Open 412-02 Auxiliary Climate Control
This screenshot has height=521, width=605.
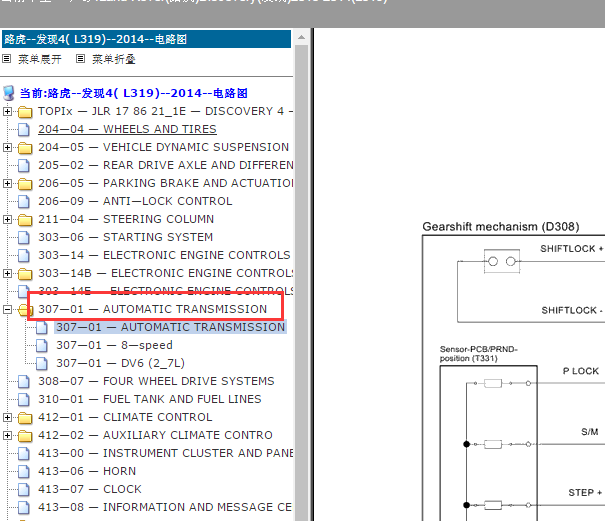tap(155, 435)
